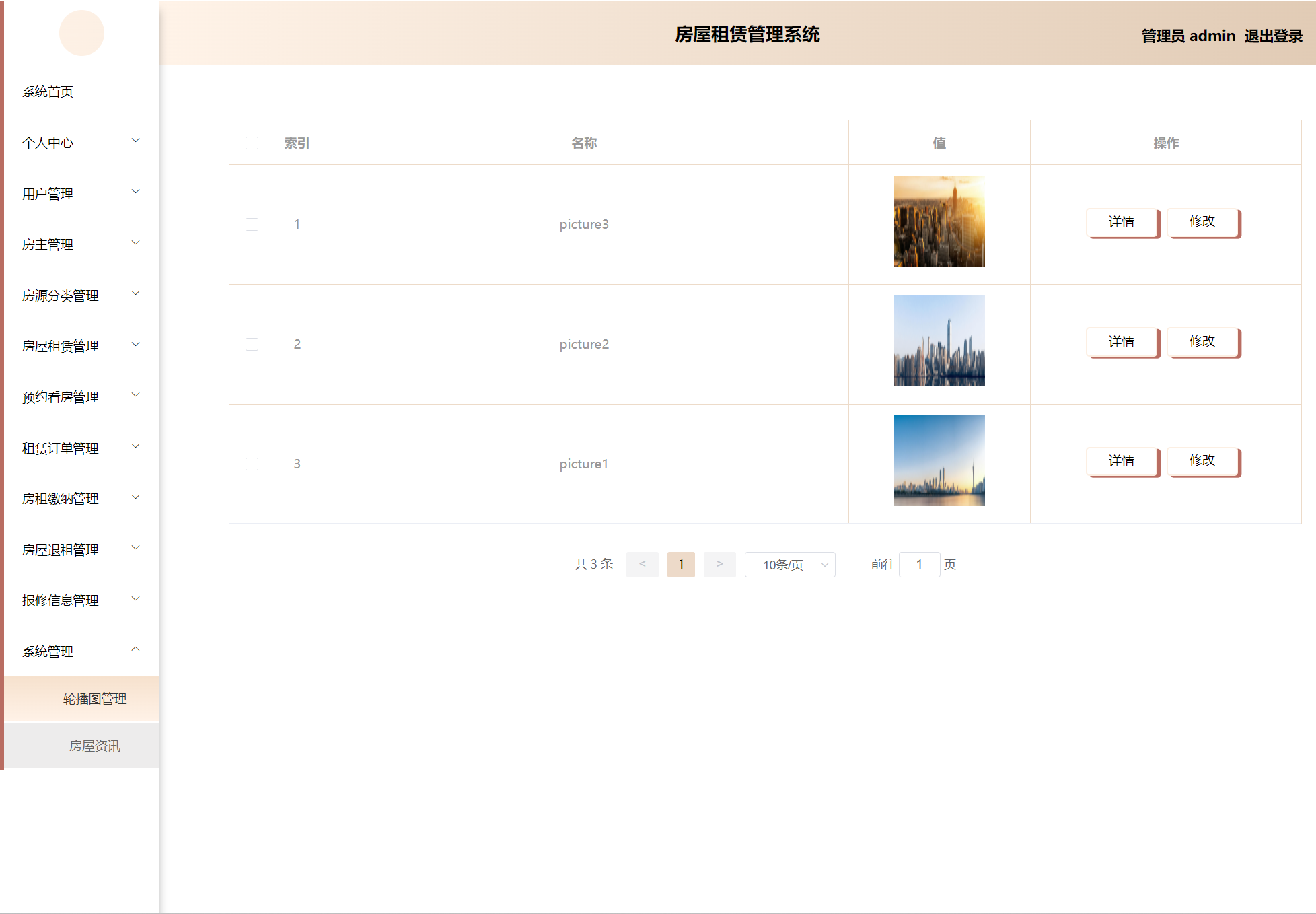
Task: Select the 房屋资讯 submenu item
Action: pos(95,746)
